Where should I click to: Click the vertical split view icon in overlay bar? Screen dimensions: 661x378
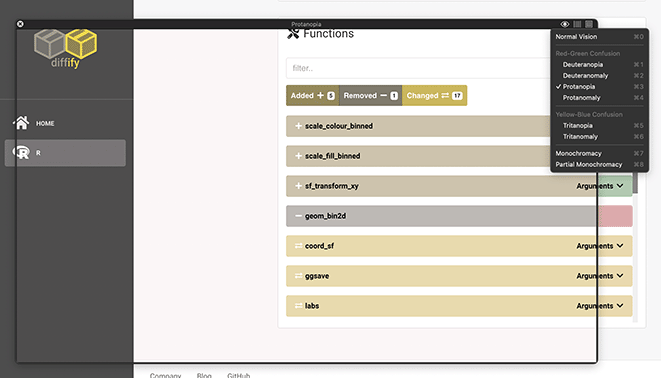coord(577,24)
